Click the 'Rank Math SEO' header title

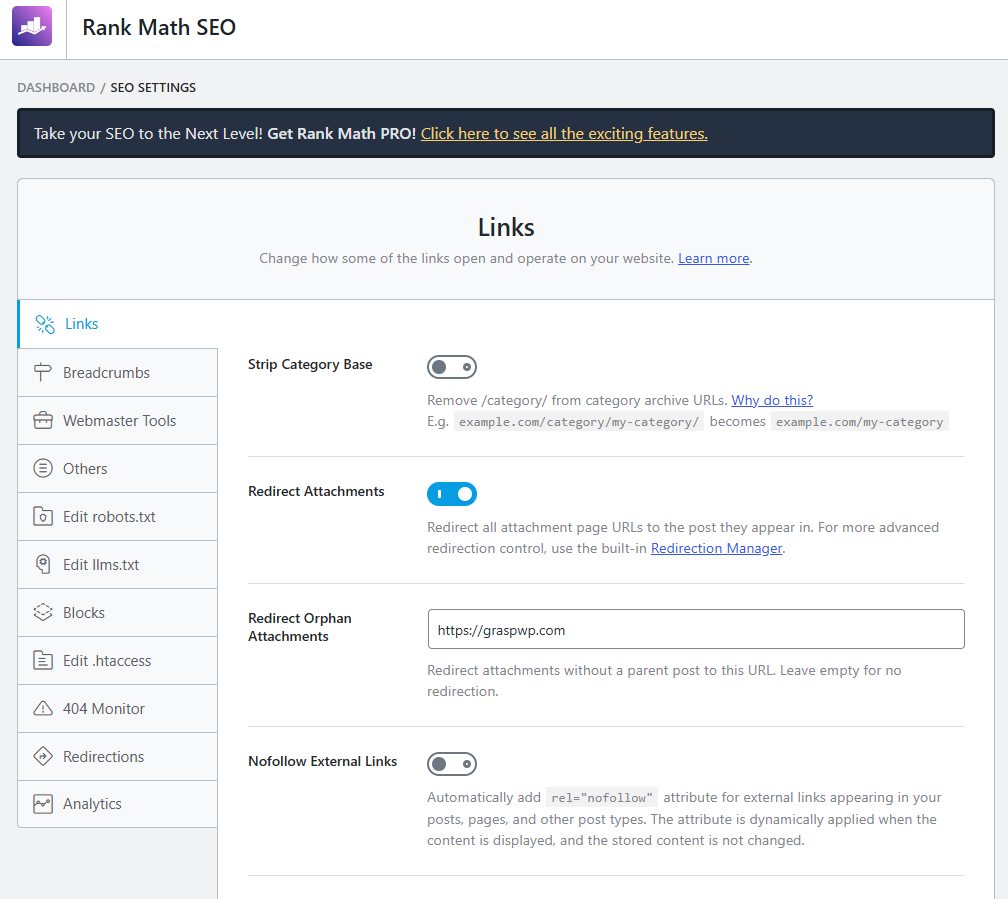pyautogui.click(x=159, y=28)
